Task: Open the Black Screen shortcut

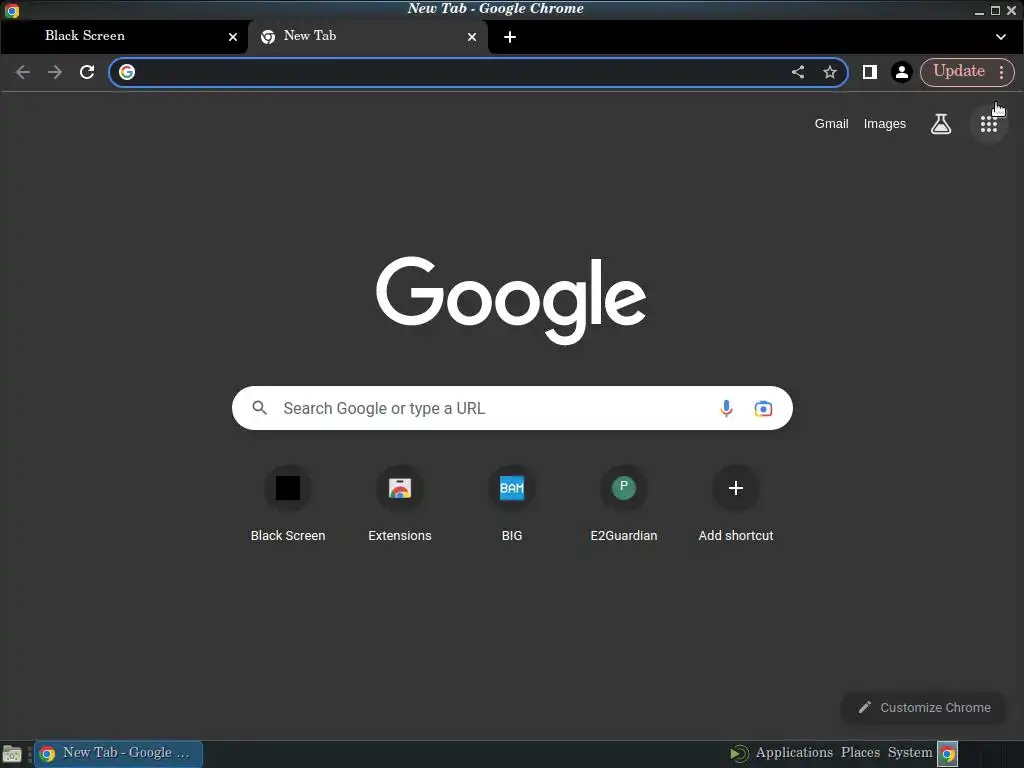Action: click(288, 503)
